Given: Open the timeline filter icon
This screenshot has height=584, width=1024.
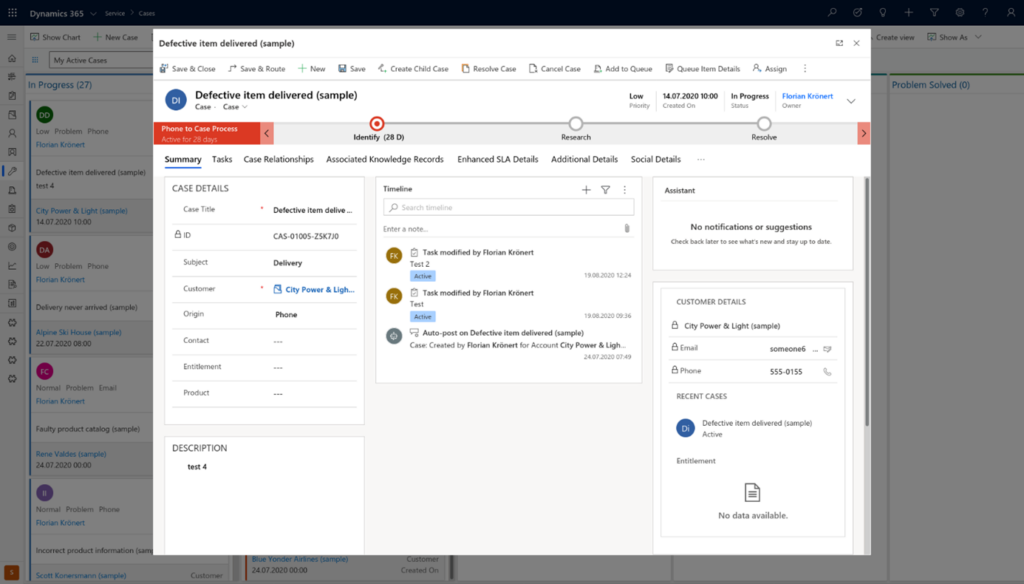Looking at the screenshot, I should [x=606, y=188].
